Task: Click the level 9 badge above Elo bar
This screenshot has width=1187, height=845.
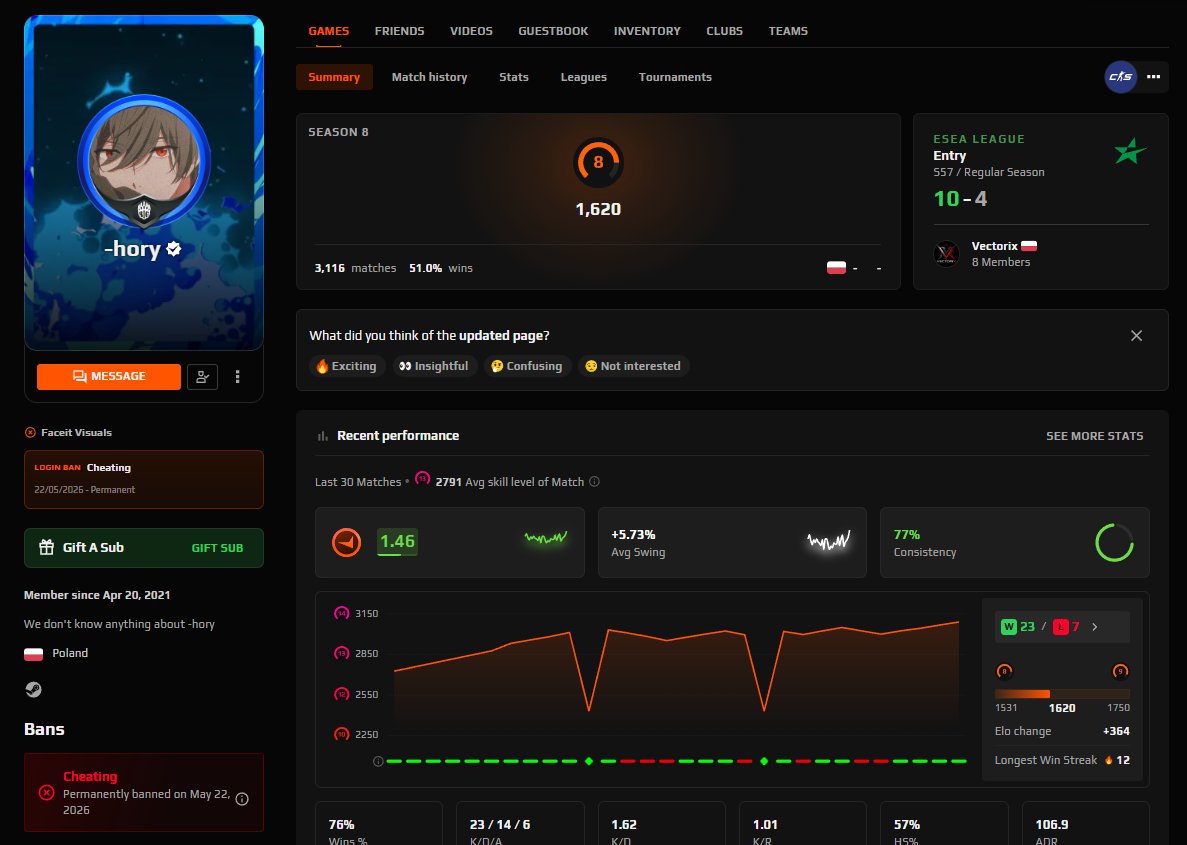Action: click(1120, 672)
